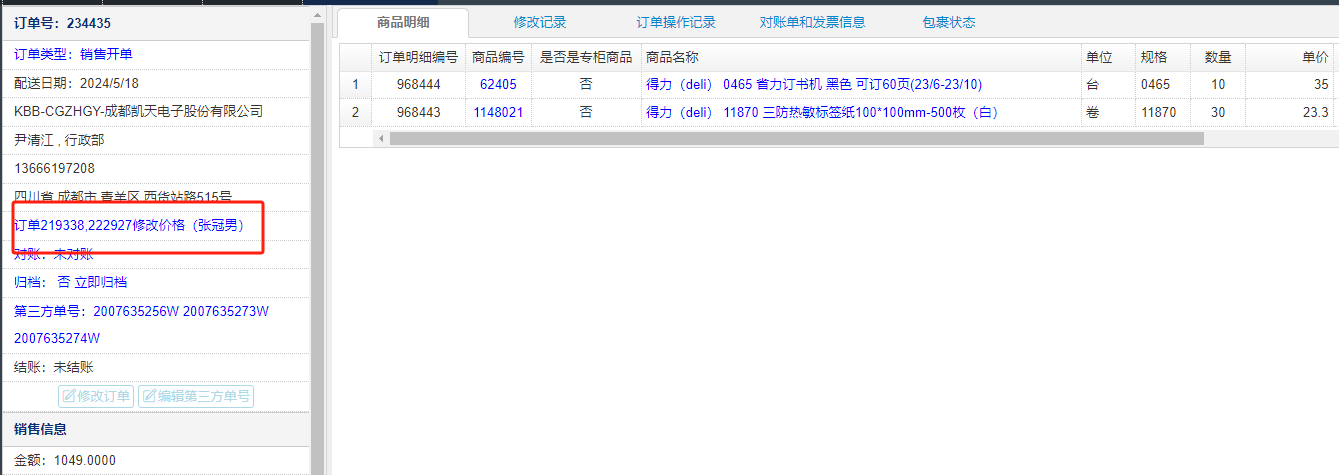Screen dimensions: 1339x475
Task: Click the 单位 column header
Action: [x=1107, y=58]
